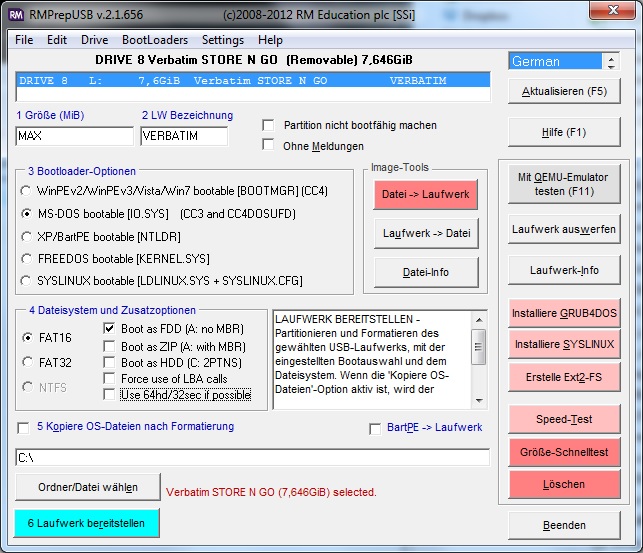Image resolution: width=643 pixels, height=553 pixels.
Task: Click Laufwerk auswerfen button
Action: pos(564,229)
